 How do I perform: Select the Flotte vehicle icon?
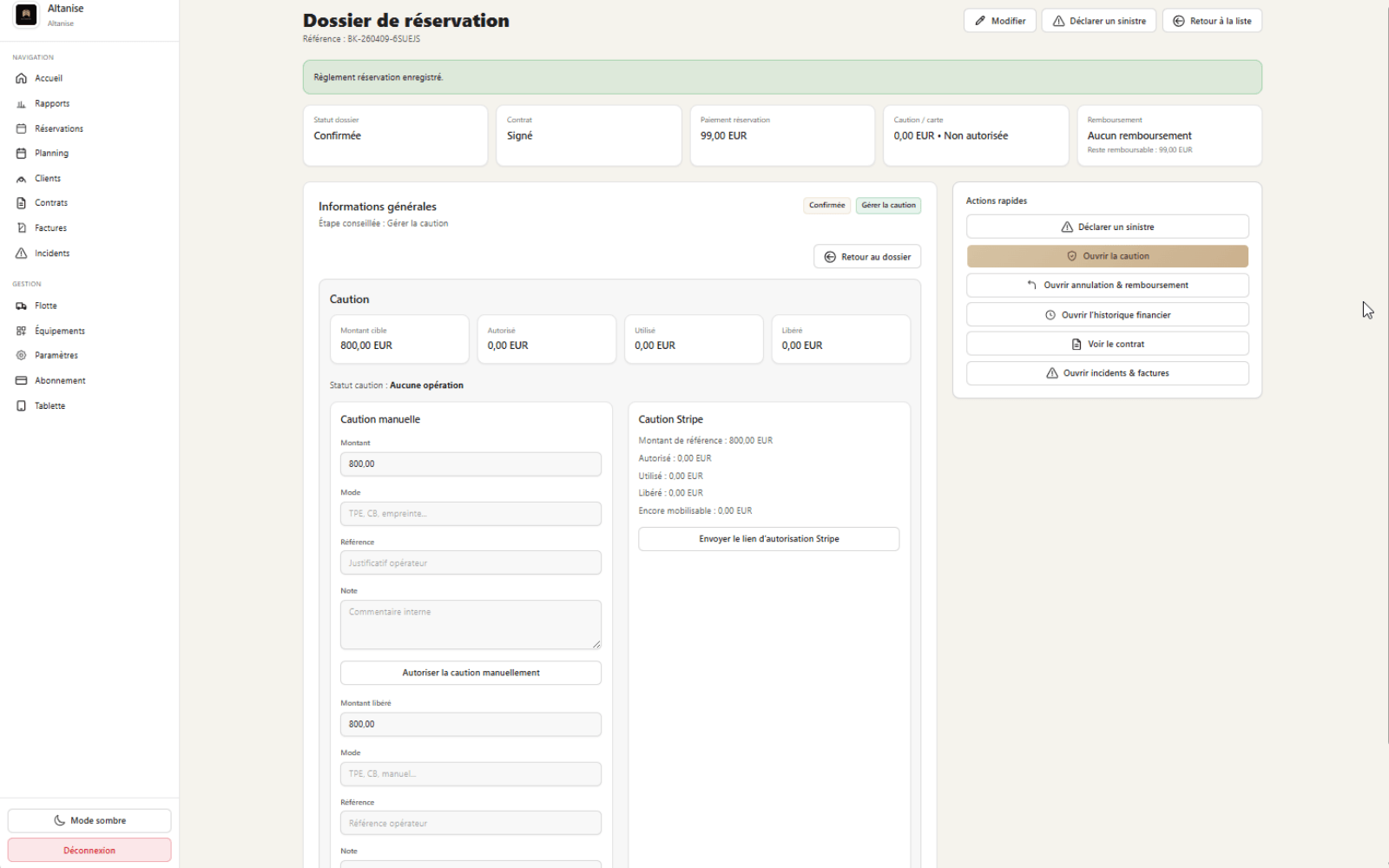[x=22, y=306]
